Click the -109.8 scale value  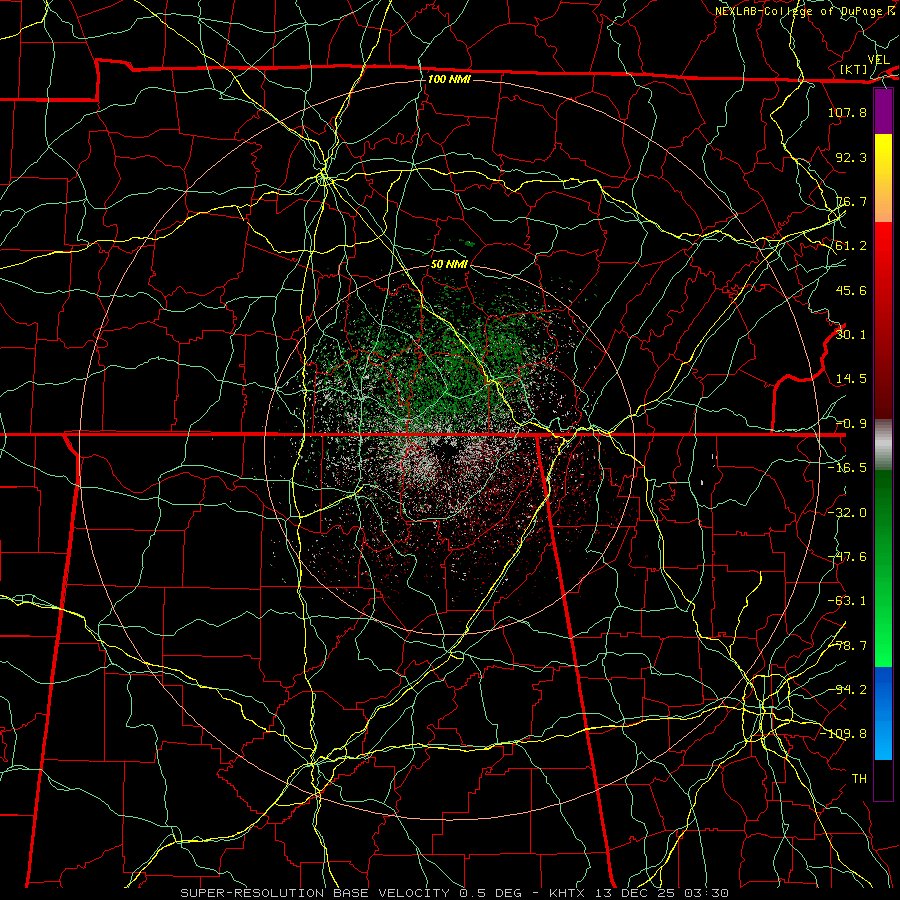pos(843,734)
